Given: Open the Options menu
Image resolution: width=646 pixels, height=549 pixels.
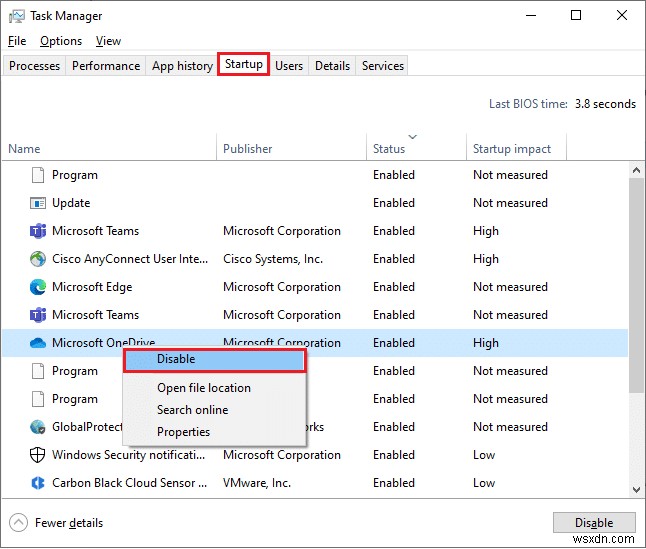Looking at the screenshot, I should (x=61, y=41).
